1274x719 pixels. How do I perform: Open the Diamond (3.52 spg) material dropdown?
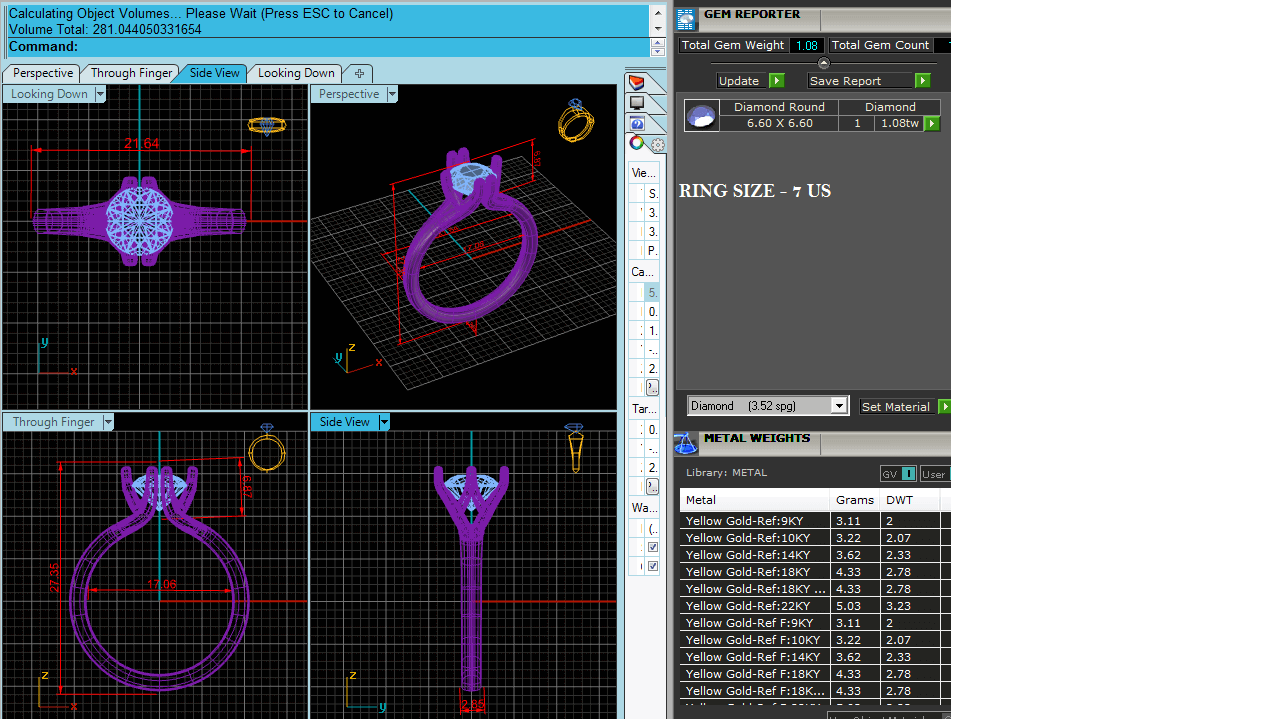click(839, 406)
